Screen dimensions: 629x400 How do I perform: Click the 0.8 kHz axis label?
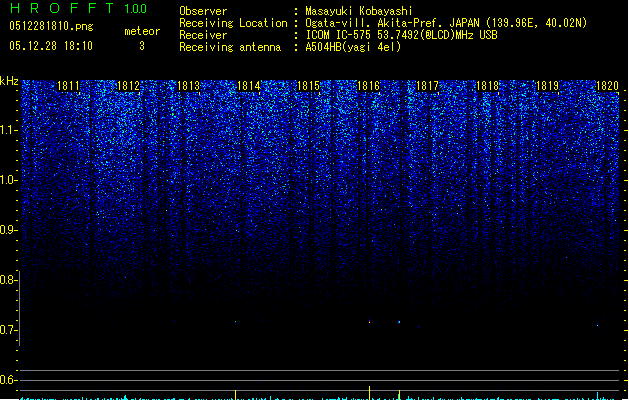coord(8,280)
